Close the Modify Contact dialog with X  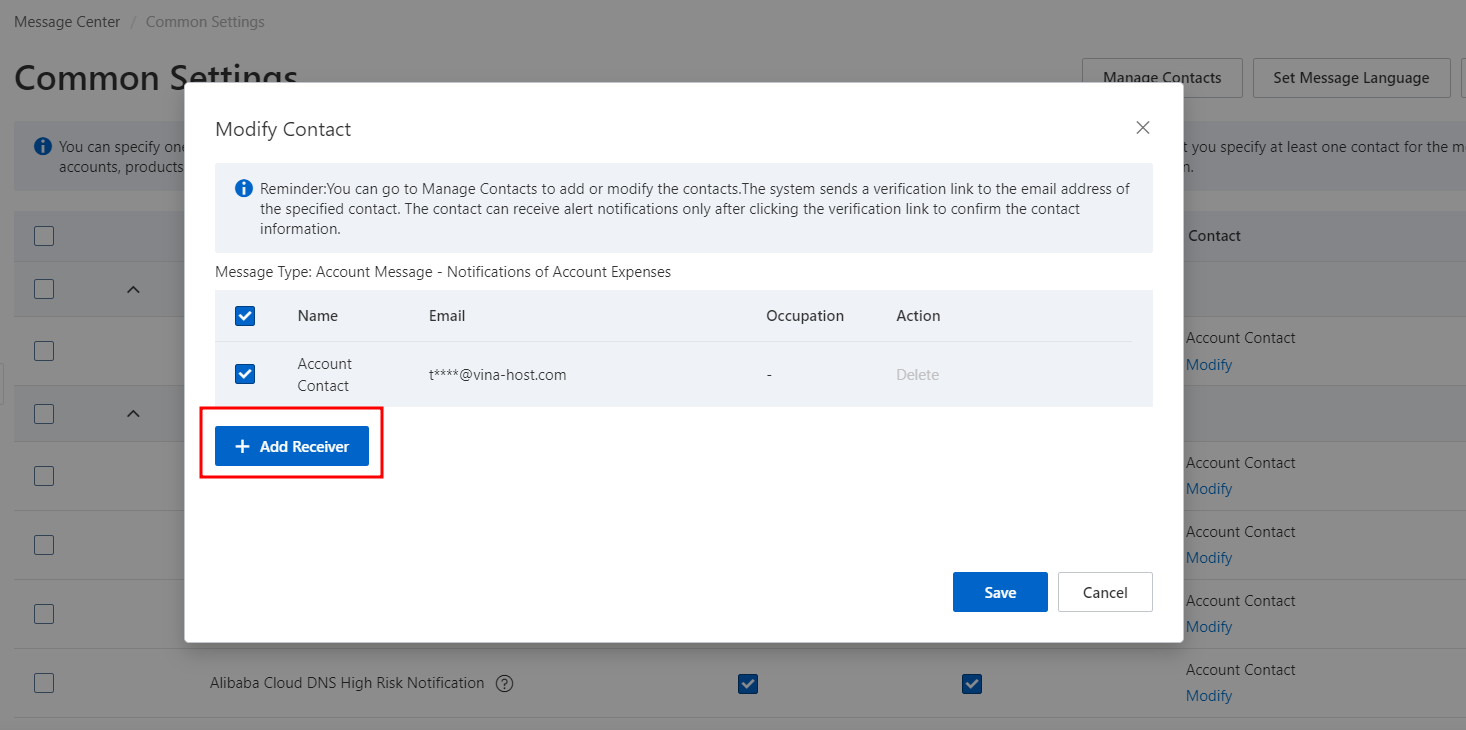1143,128
